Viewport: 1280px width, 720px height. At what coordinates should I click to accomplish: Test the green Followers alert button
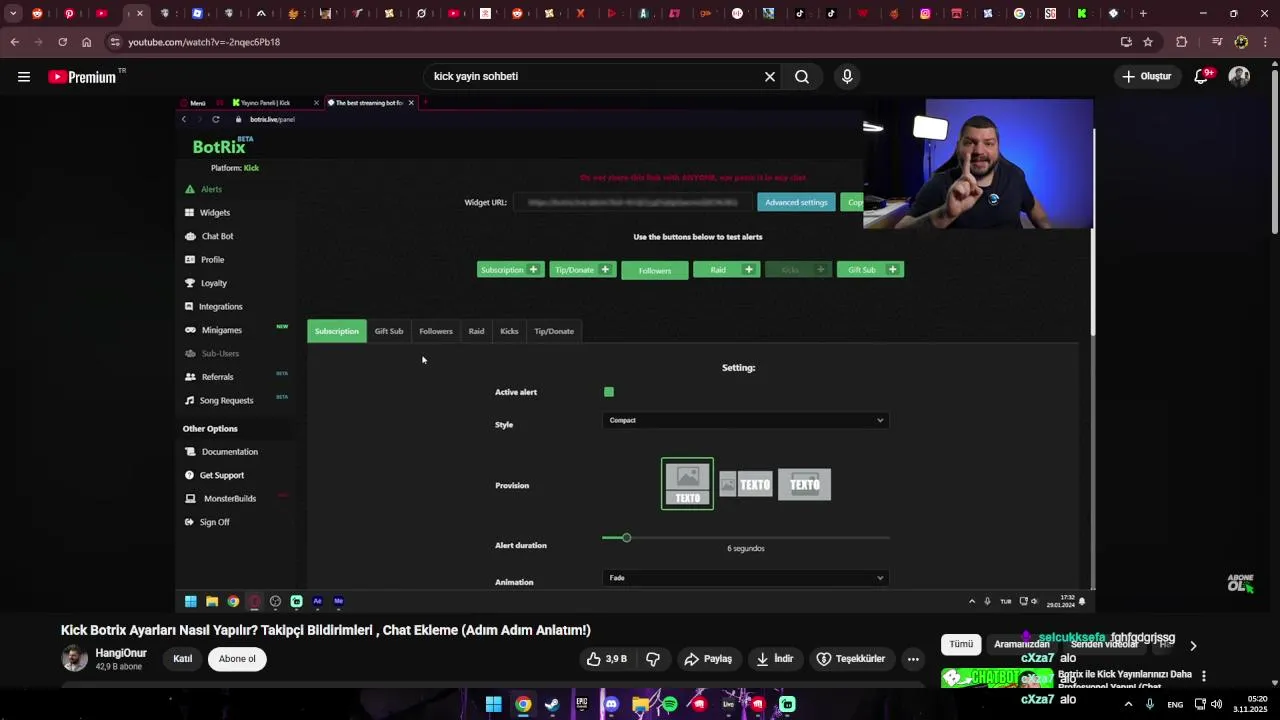click(655, 270)
